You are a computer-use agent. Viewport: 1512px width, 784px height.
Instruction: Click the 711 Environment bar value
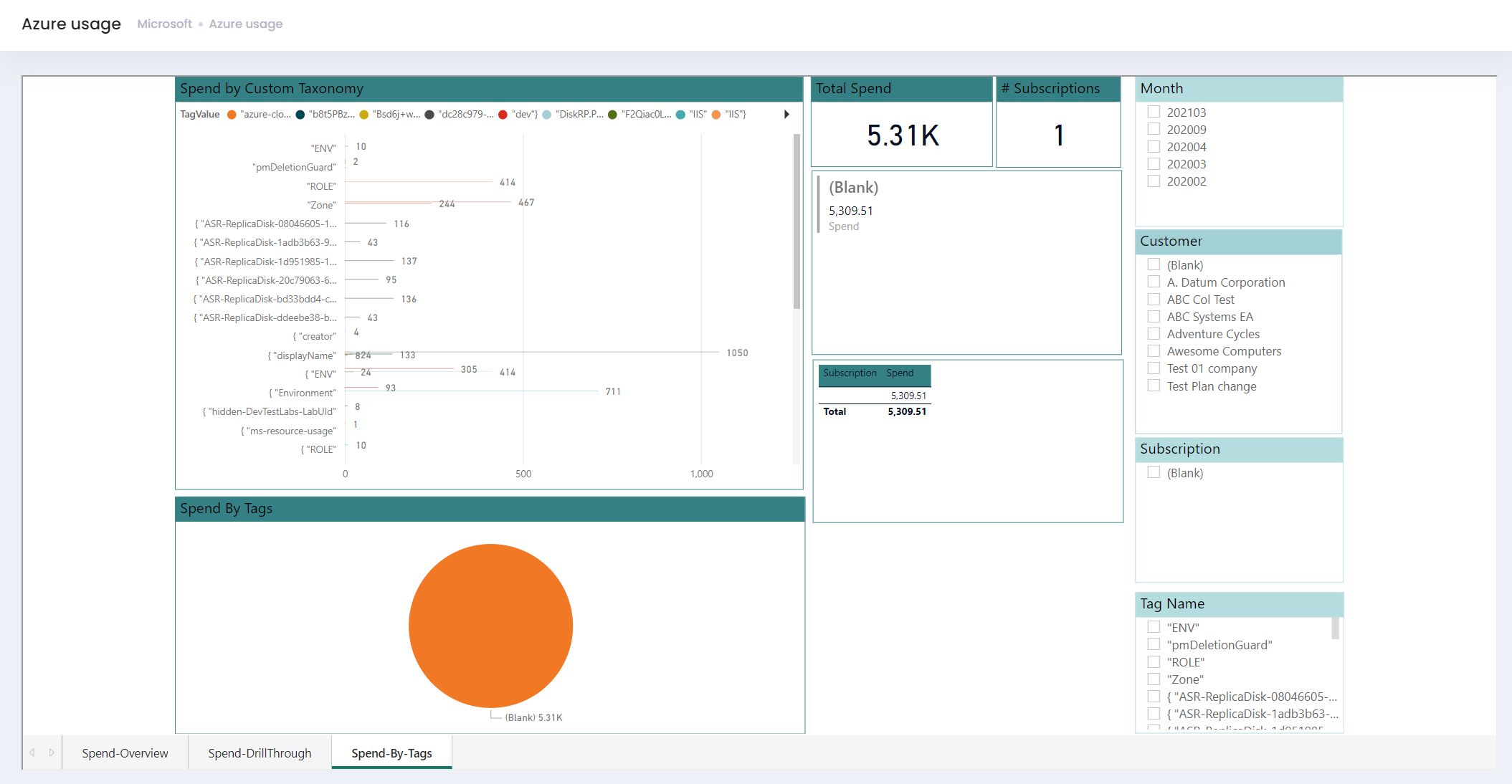click(613, 391)
